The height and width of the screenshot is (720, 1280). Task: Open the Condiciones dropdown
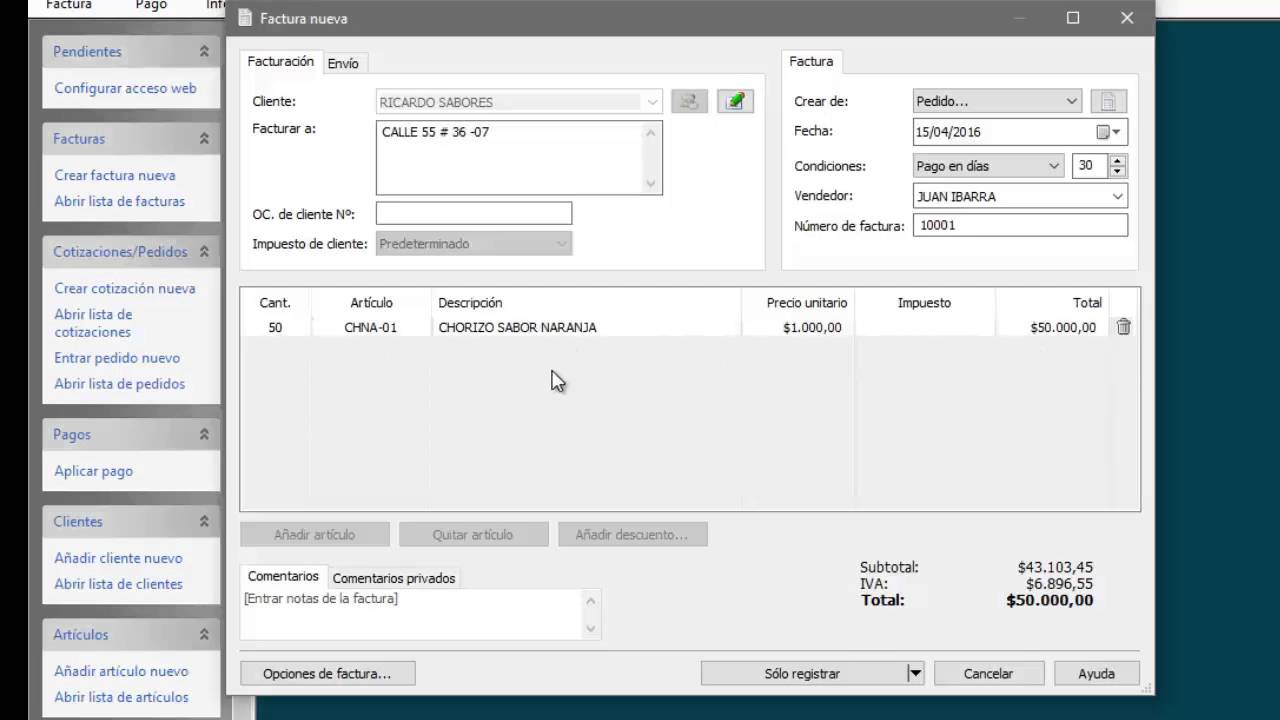coord(1054,166)
